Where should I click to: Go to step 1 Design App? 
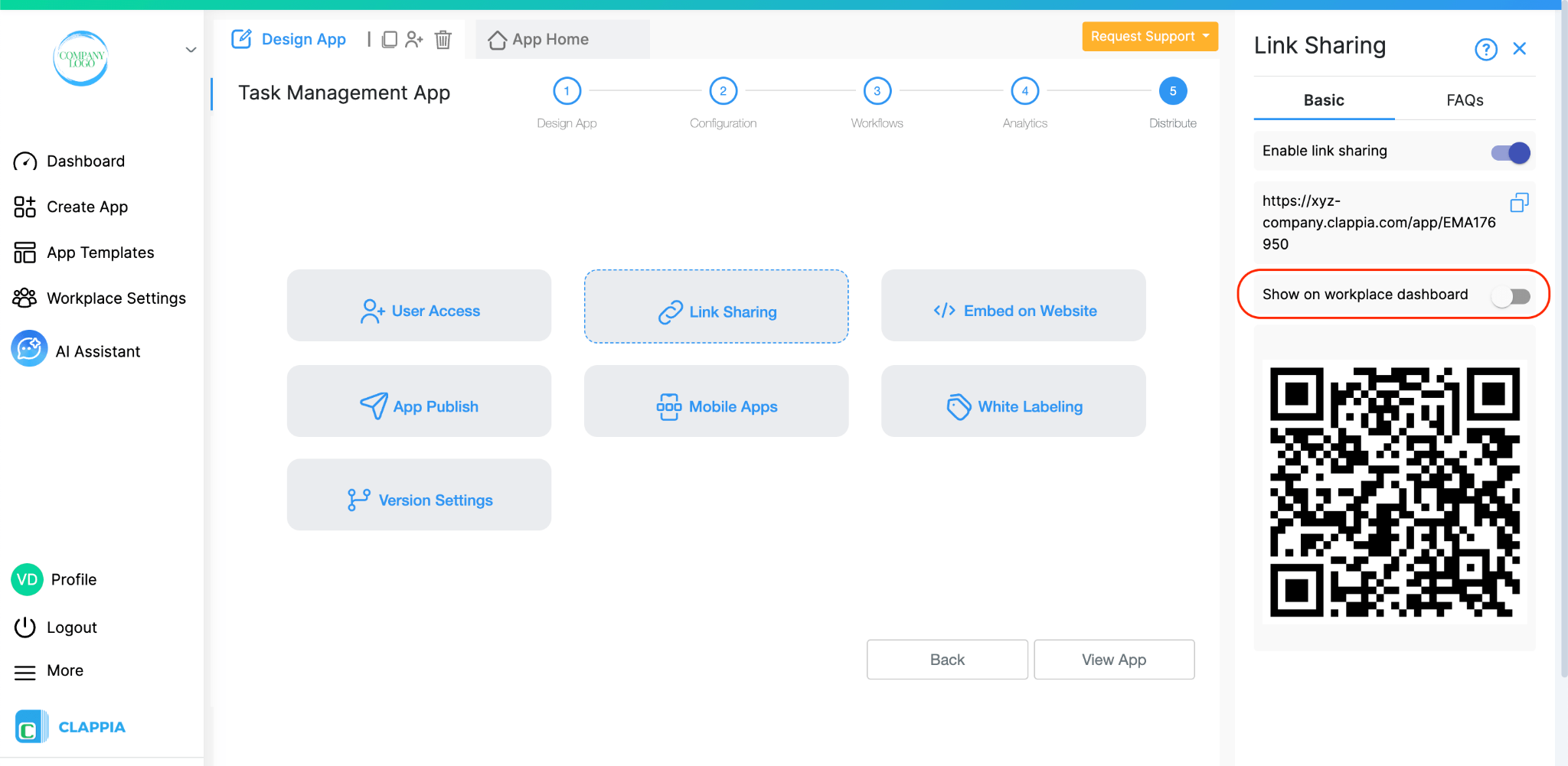pyautogui.click(x=567, y=91)
